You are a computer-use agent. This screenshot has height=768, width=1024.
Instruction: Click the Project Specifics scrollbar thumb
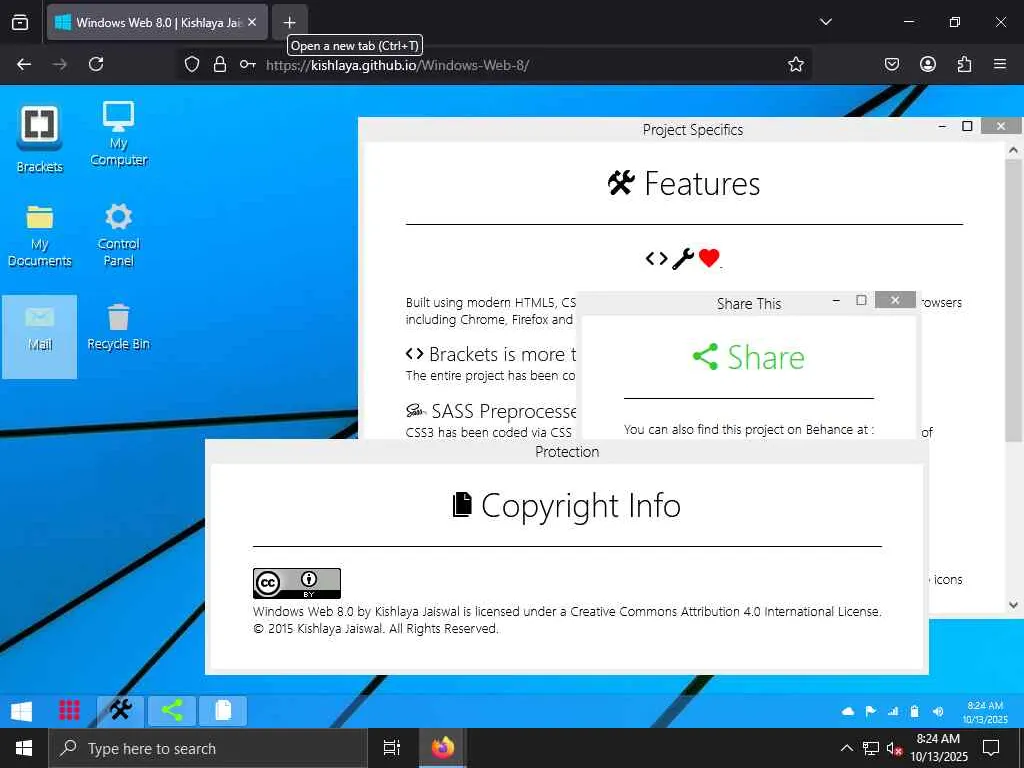(1013, 302)
